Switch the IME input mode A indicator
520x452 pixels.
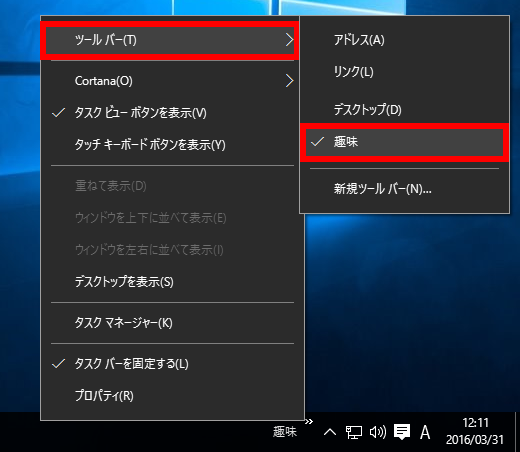point(425,432)
